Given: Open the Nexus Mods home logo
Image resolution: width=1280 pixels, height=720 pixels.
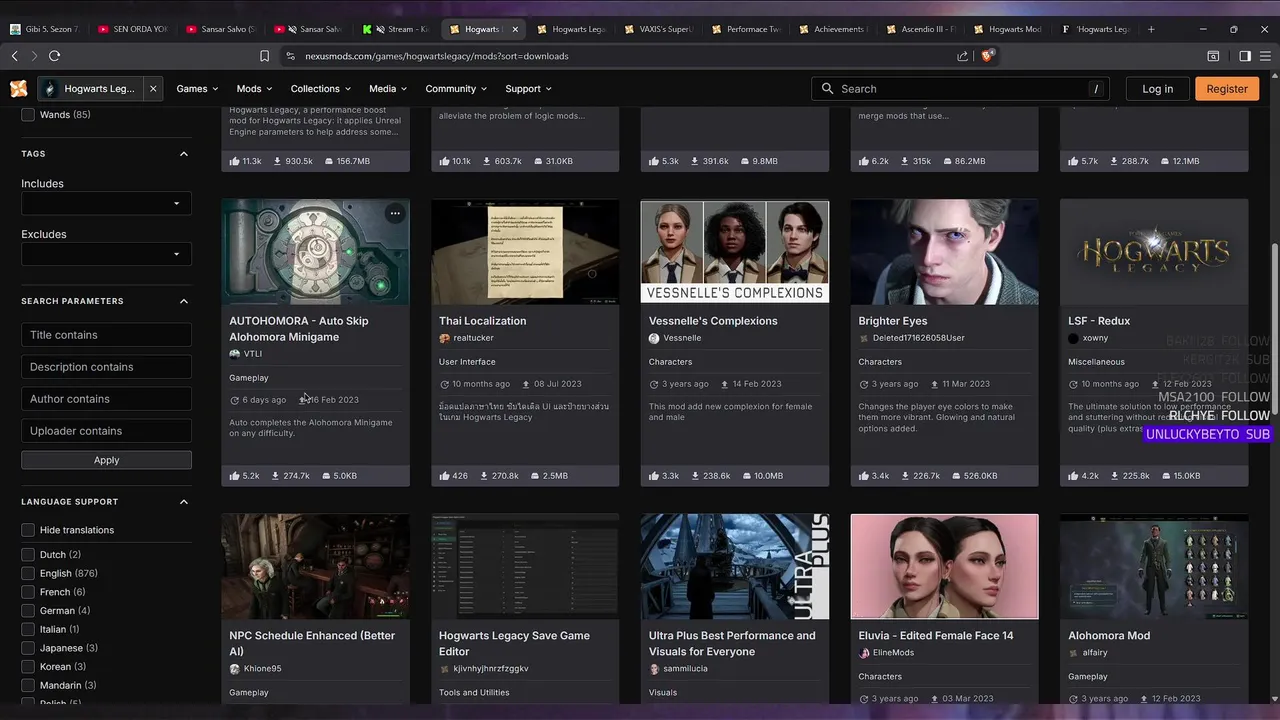Looking at the screenshot, I should 18,89.
